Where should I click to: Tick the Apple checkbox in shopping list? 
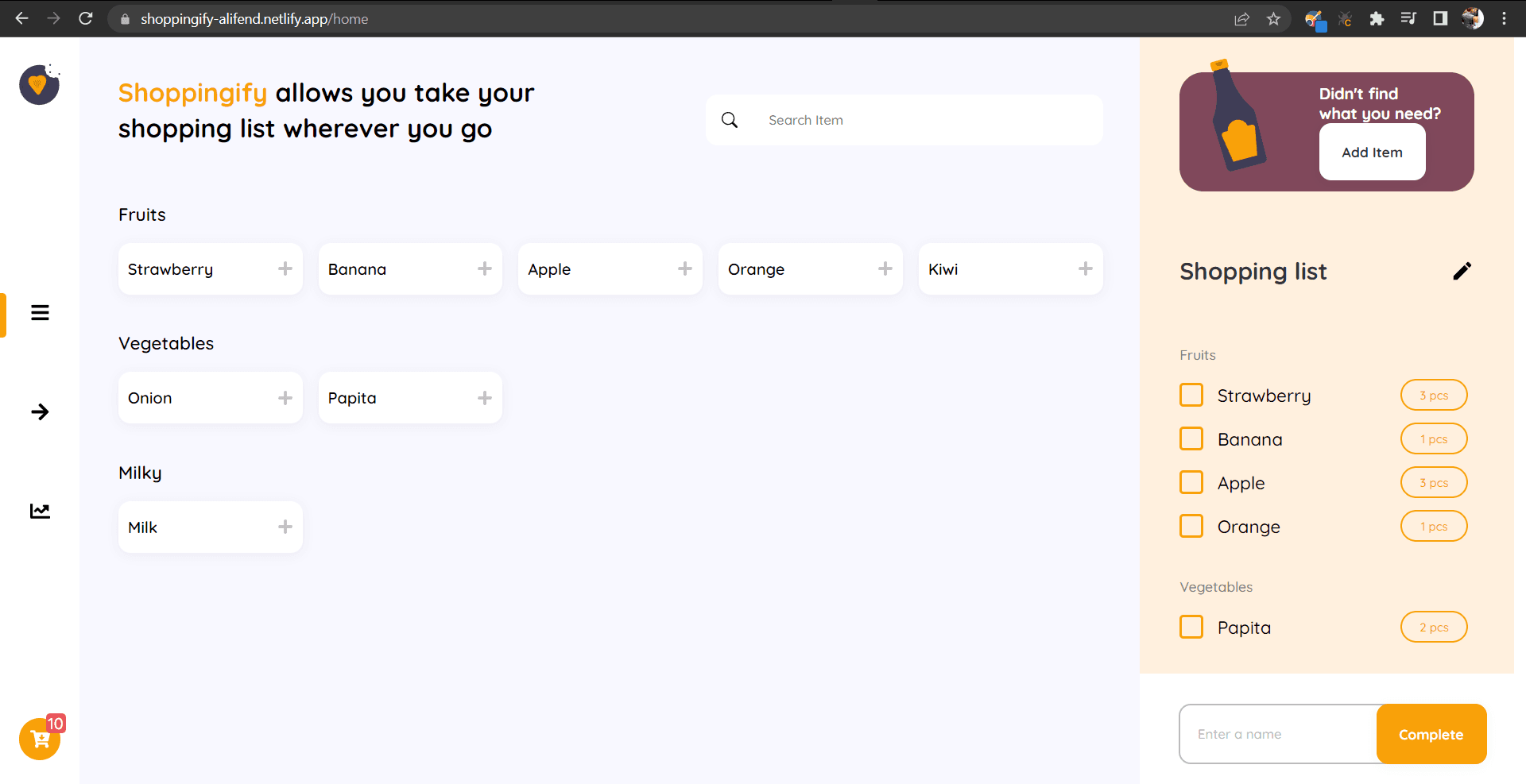click(x=1191, y=483)
